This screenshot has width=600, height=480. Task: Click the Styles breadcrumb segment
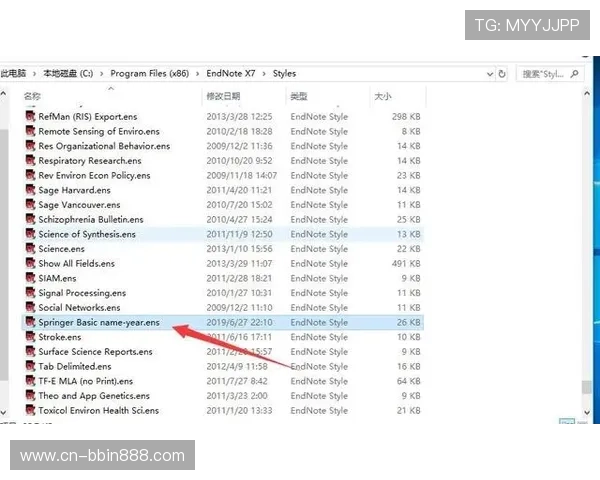284,73
